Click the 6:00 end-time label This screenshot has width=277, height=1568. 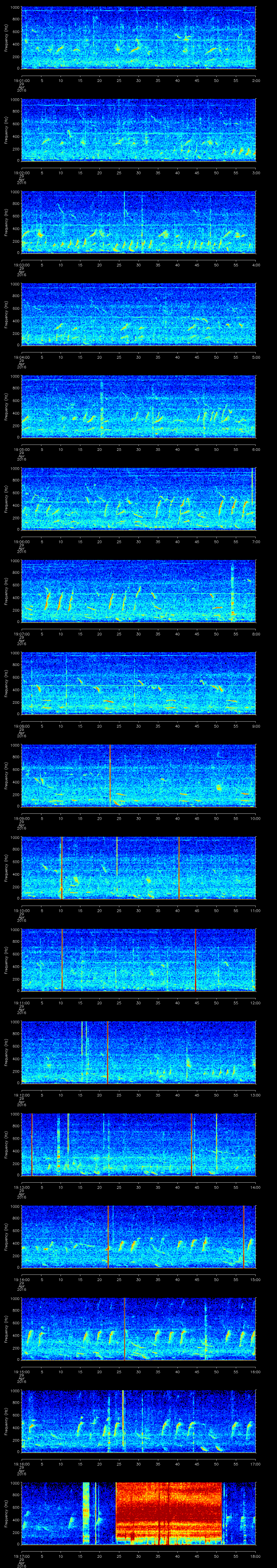click(256, 449)
